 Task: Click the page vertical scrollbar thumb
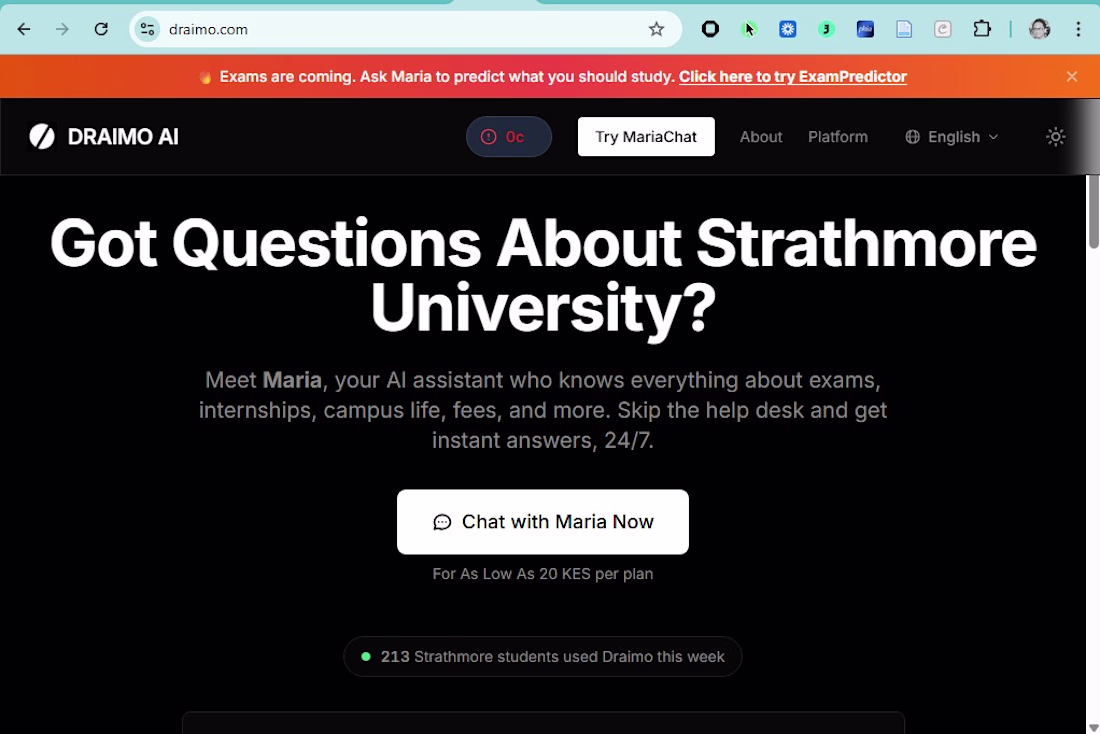(x=1093, y=211)
